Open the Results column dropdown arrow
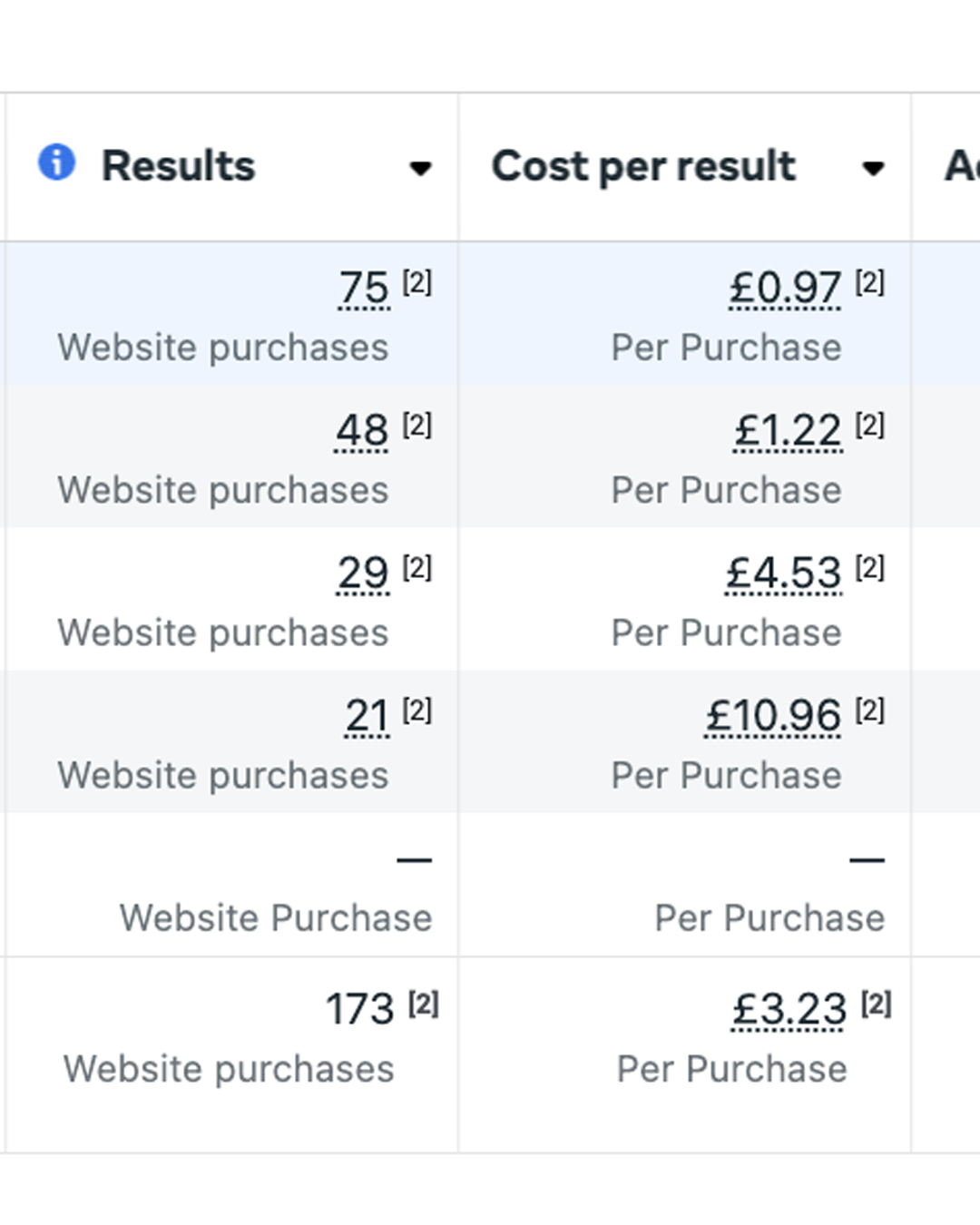 [x=420, y=168]
